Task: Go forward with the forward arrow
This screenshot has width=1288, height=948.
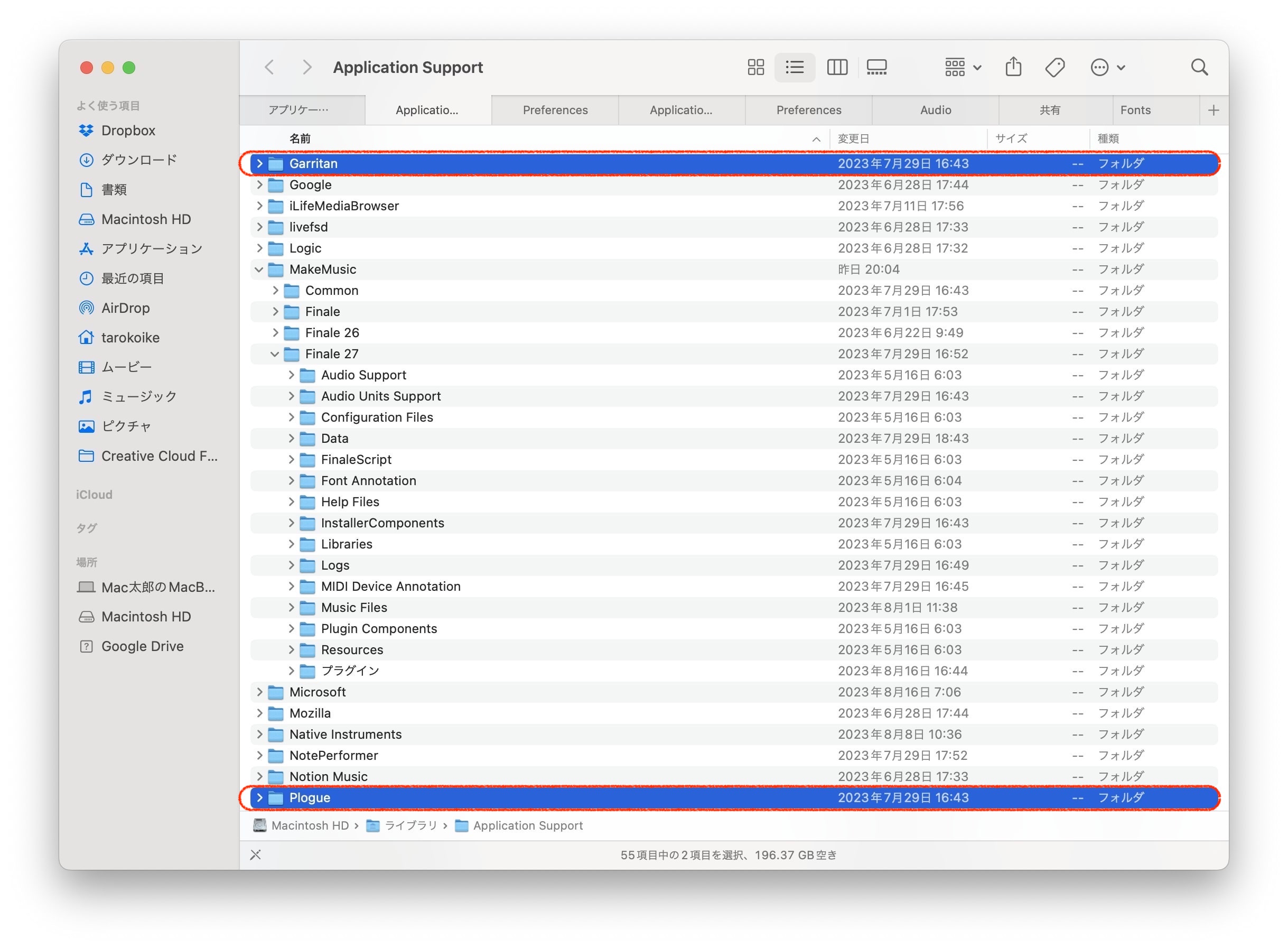Action: coord(307,67)
